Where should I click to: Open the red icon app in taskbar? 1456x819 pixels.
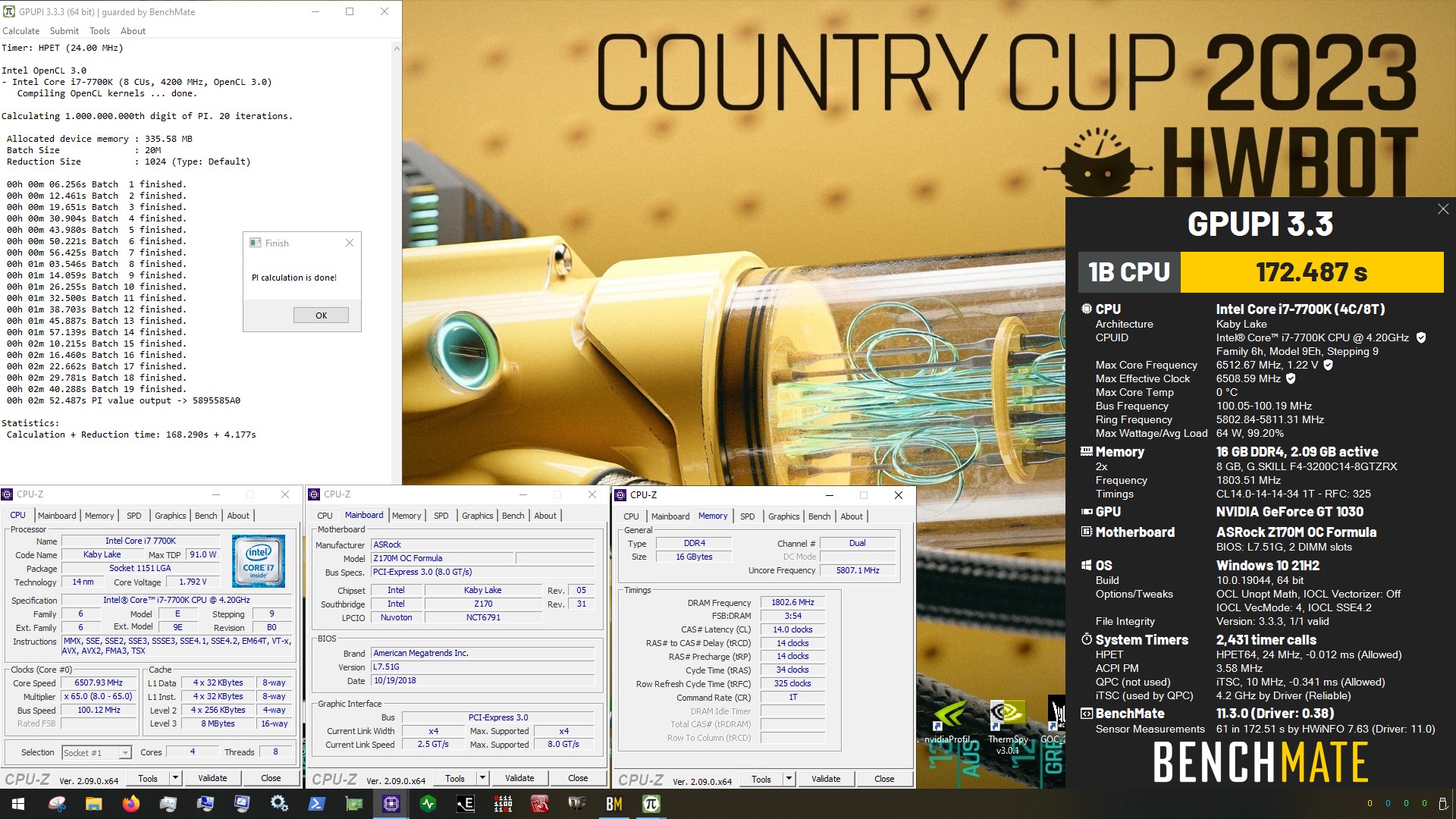(x=539, y=804)
